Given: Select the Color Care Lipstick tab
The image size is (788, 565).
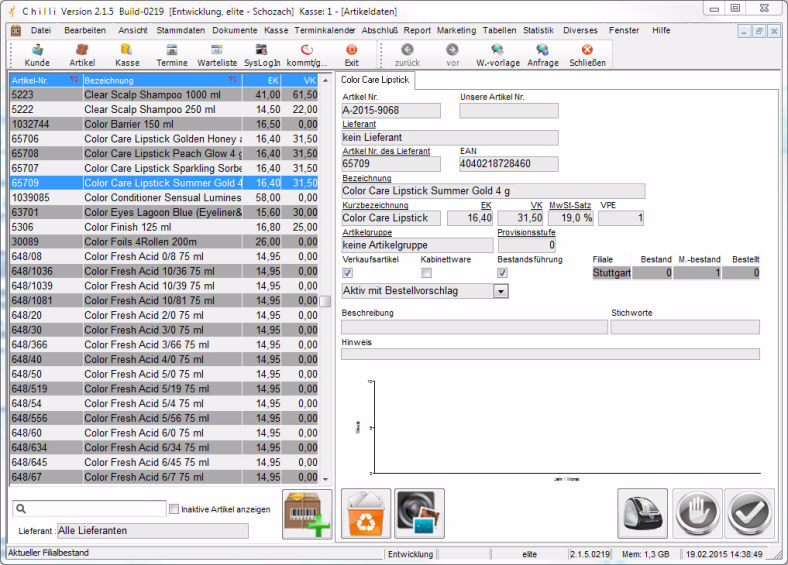Looking at the screenshot, I should click(375, 80).
